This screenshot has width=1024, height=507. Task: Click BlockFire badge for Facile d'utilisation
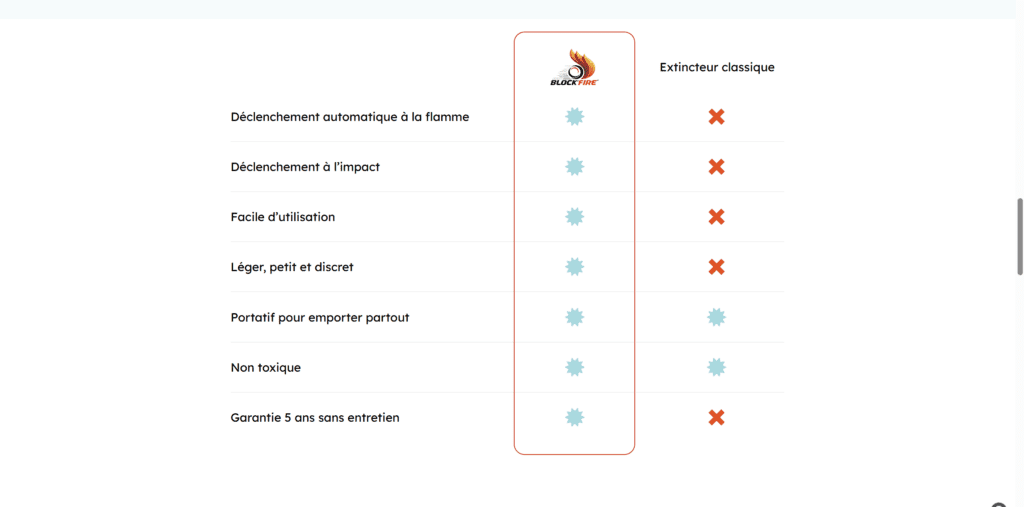[x=574, y=217]
